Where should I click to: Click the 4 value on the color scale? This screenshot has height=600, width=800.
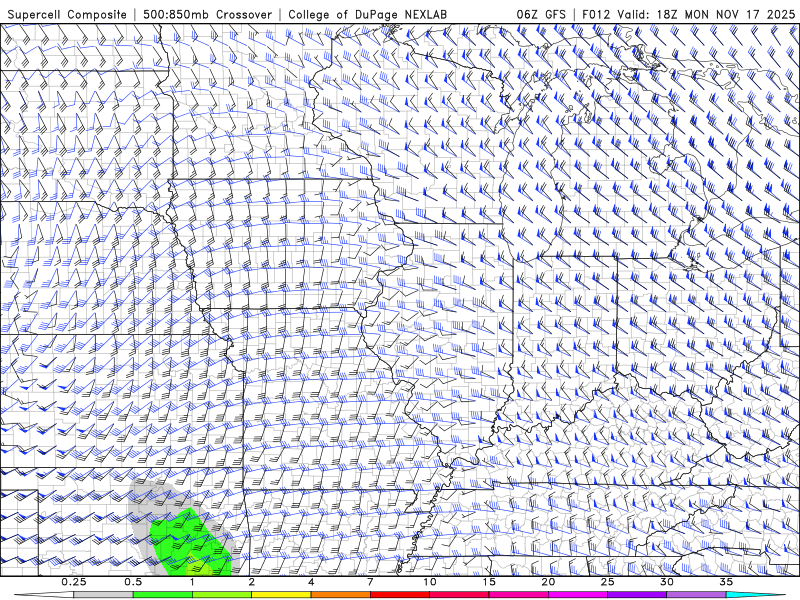click(x=311, y=582)
